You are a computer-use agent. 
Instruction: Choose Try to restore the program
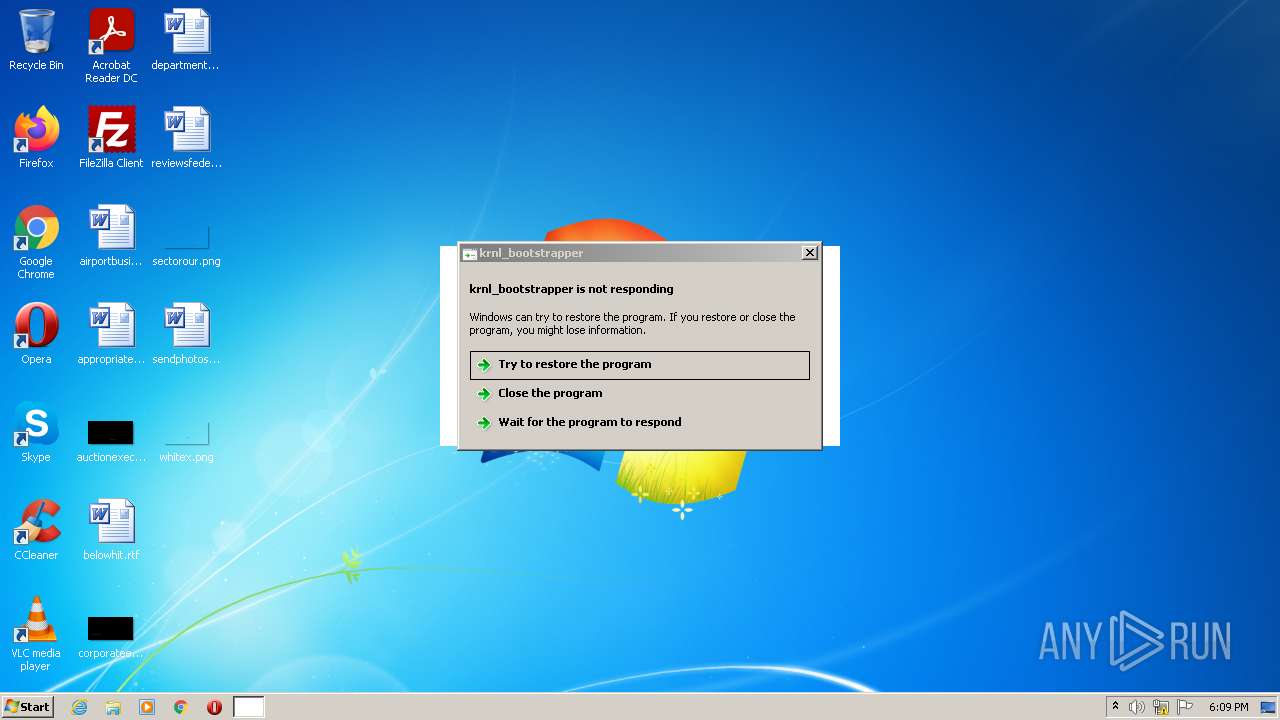pos(640,365)
